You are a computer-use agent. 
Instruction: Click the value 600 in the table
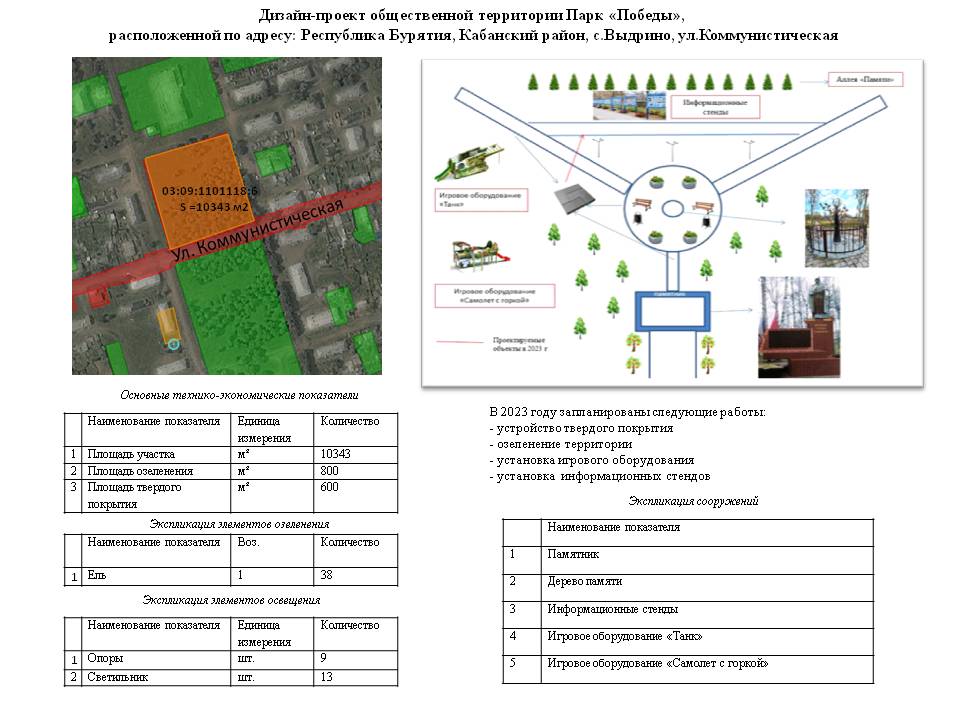[329, 487]
